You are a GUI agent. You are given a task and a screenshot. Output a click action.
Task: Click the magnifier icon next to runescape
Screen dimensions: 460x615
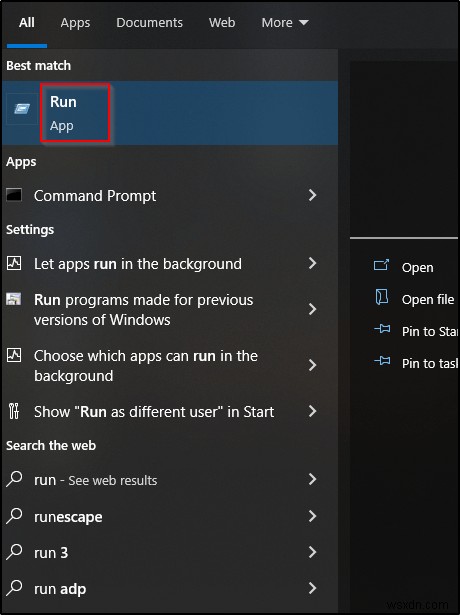[15, 515]
